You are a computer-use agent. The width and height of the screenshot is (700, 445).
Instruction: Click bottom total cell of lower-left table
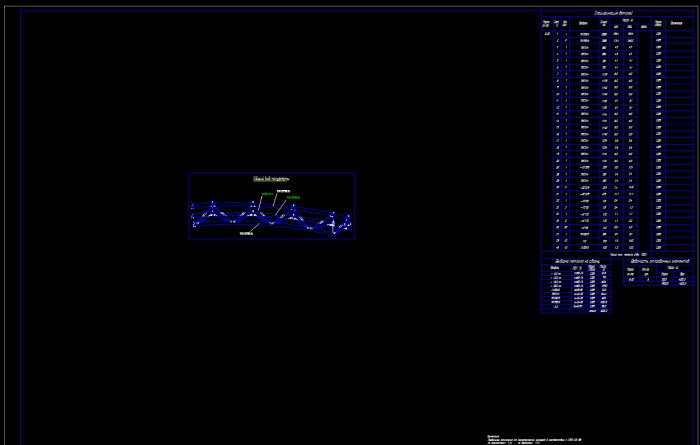[x=604, y=311]
